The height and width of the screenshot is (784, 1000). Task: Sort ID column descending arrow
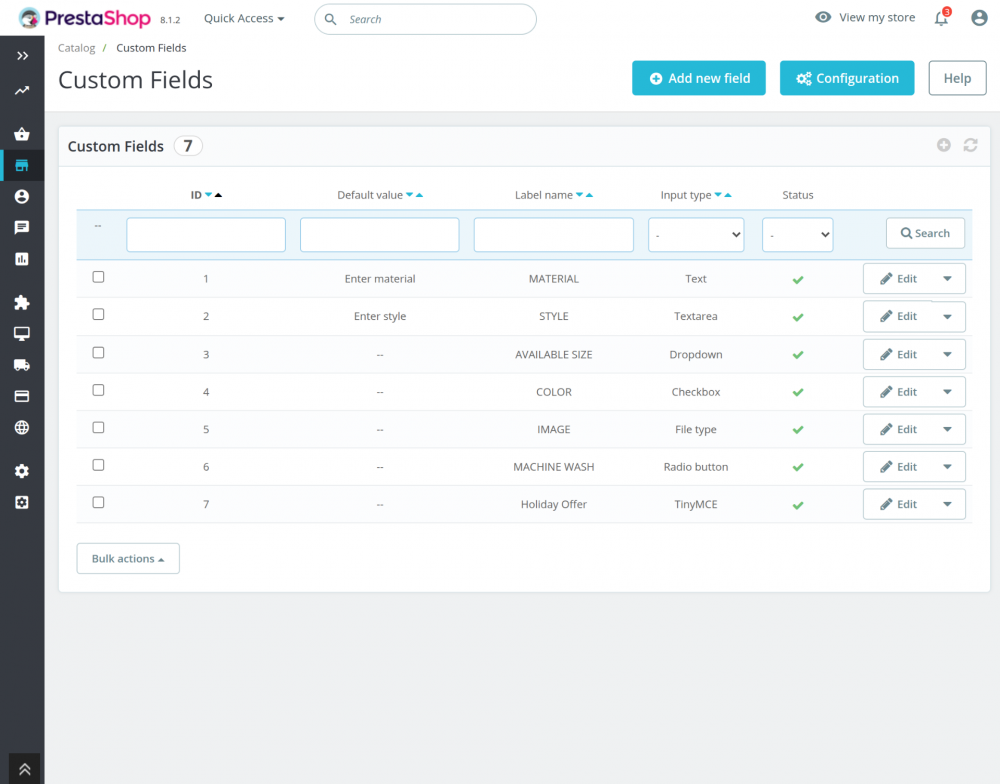pos(209,195)
